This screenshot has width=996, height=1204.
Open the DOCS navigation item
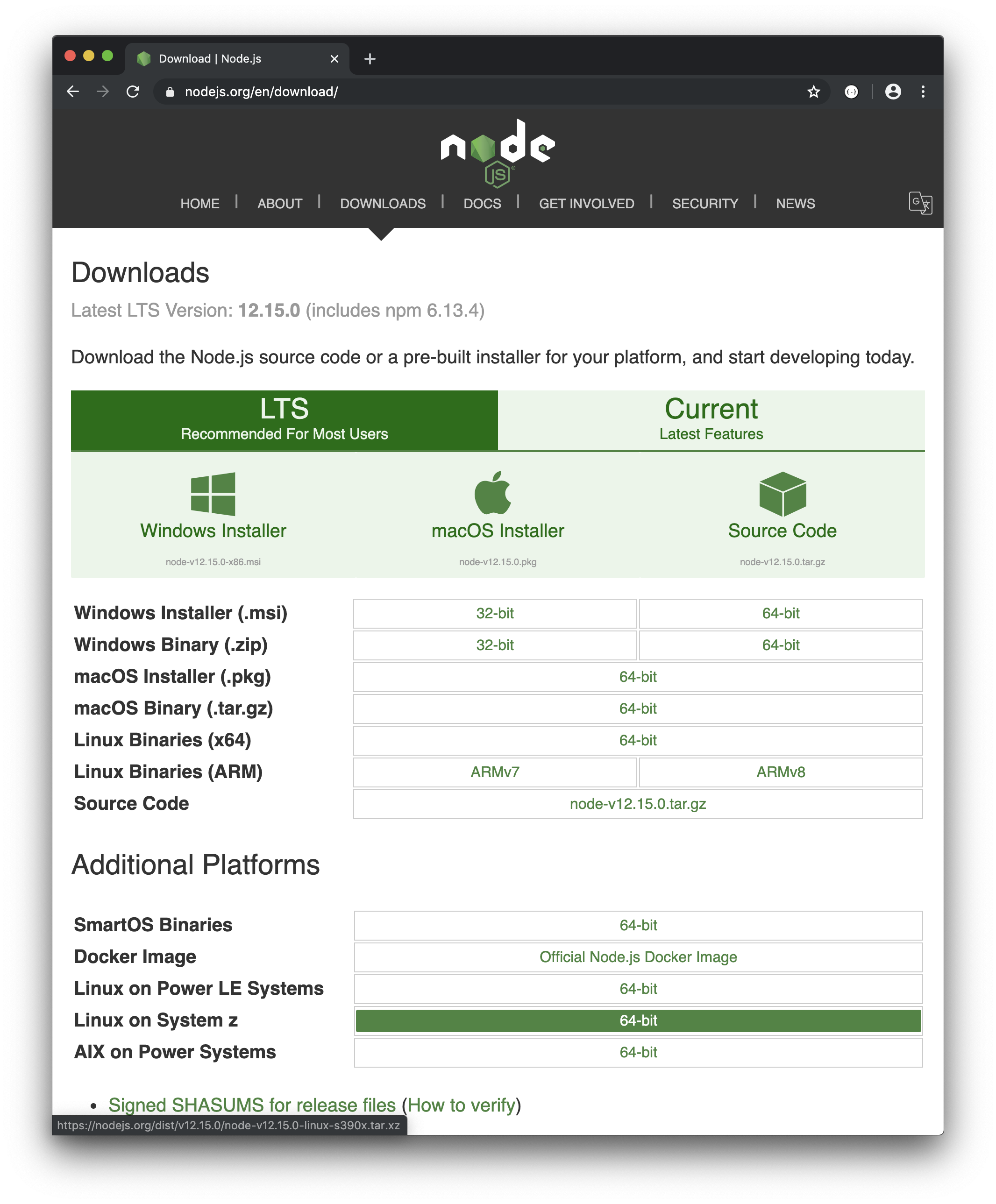(x=482, y=204)
